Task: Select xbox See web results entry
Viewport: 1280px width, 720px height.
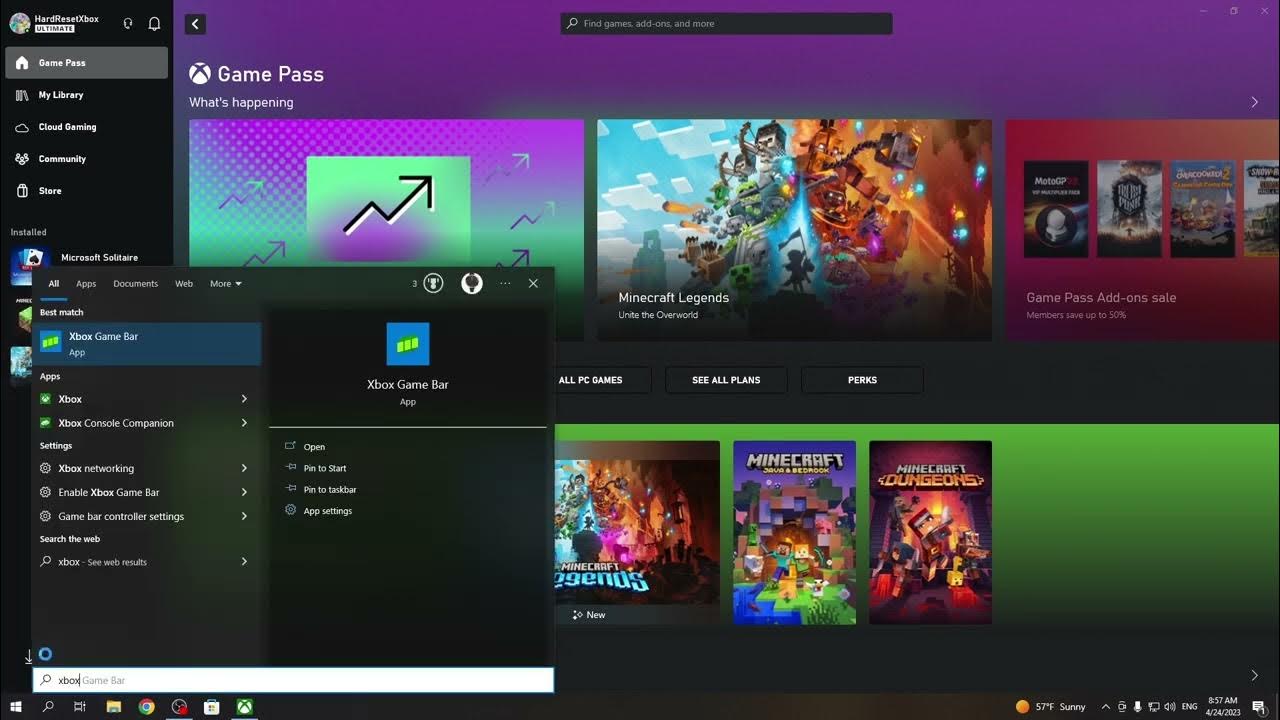Action: click(x=131, y=562)
